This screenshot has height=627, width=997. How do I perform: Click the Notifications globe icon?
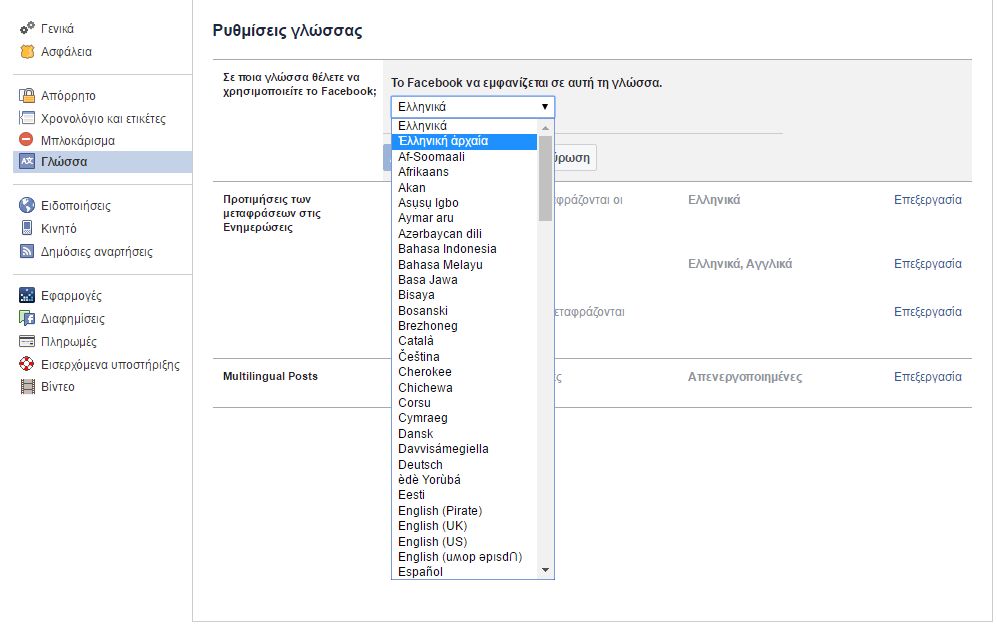(x=28, y=206)
